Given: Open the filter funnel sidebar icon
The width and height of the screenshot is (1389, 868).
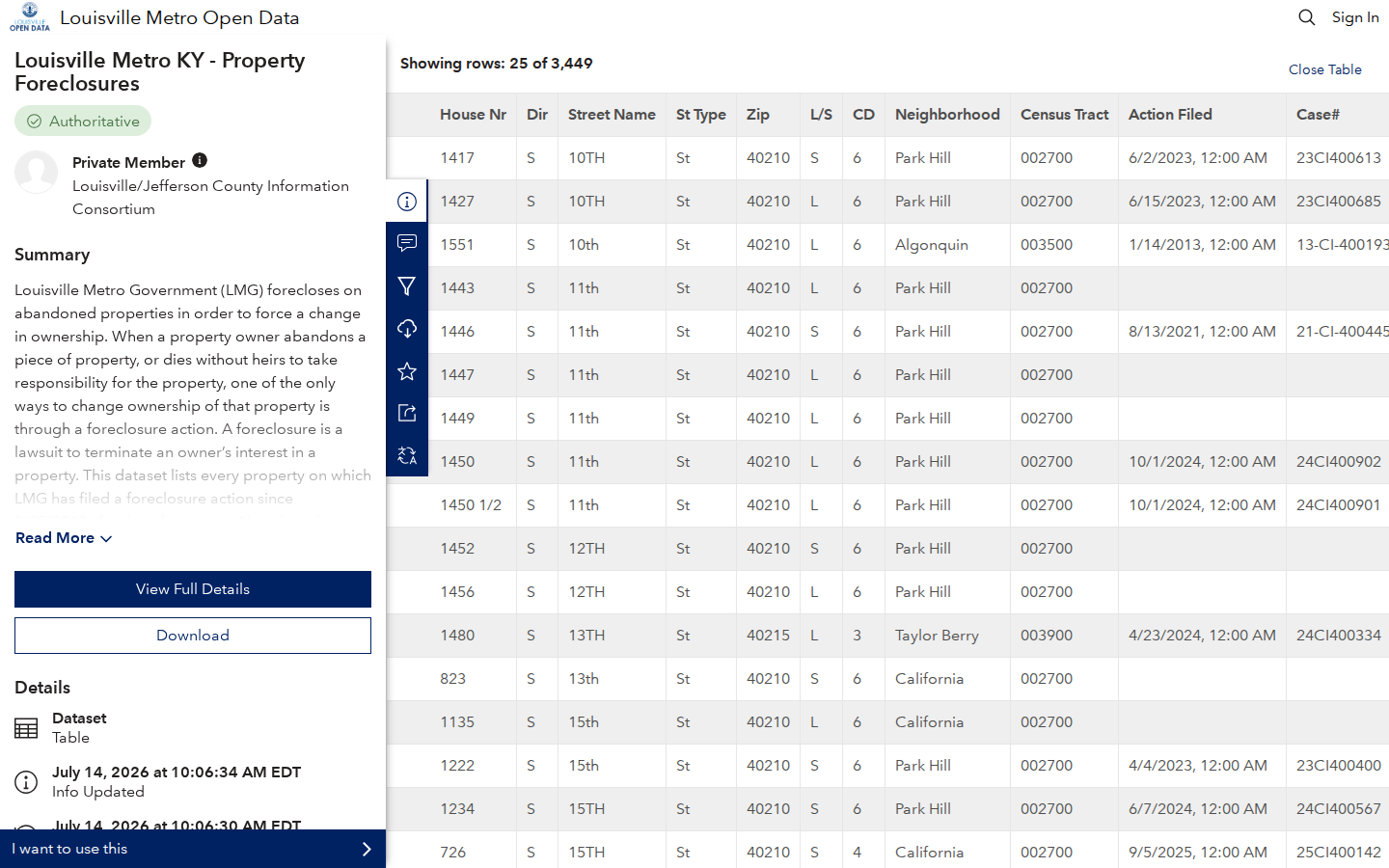Looking at the screenshot, I should [x=407, y=285].
